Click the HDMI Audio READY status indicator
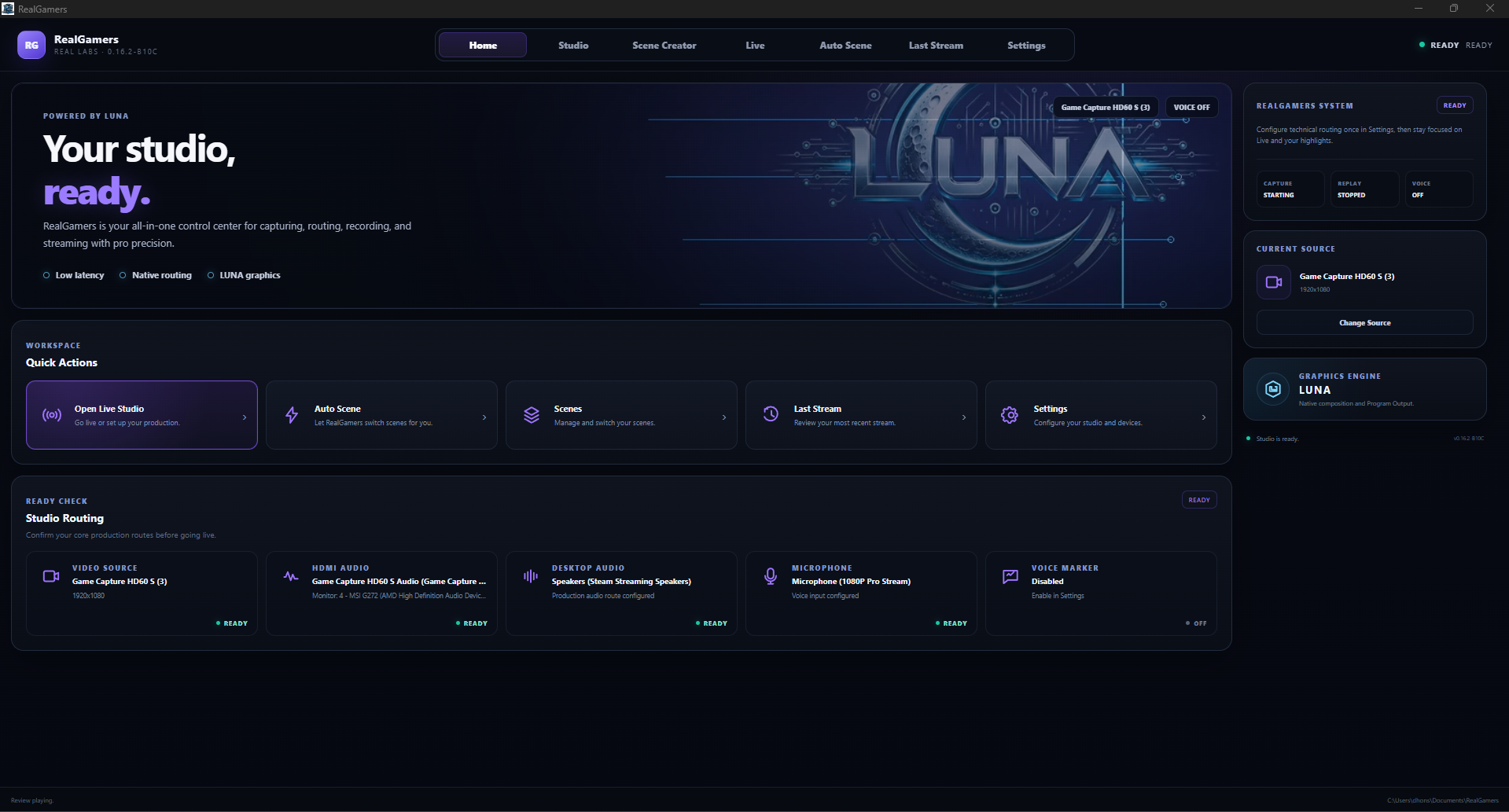 pyautogui.click(x=472, y=623)
